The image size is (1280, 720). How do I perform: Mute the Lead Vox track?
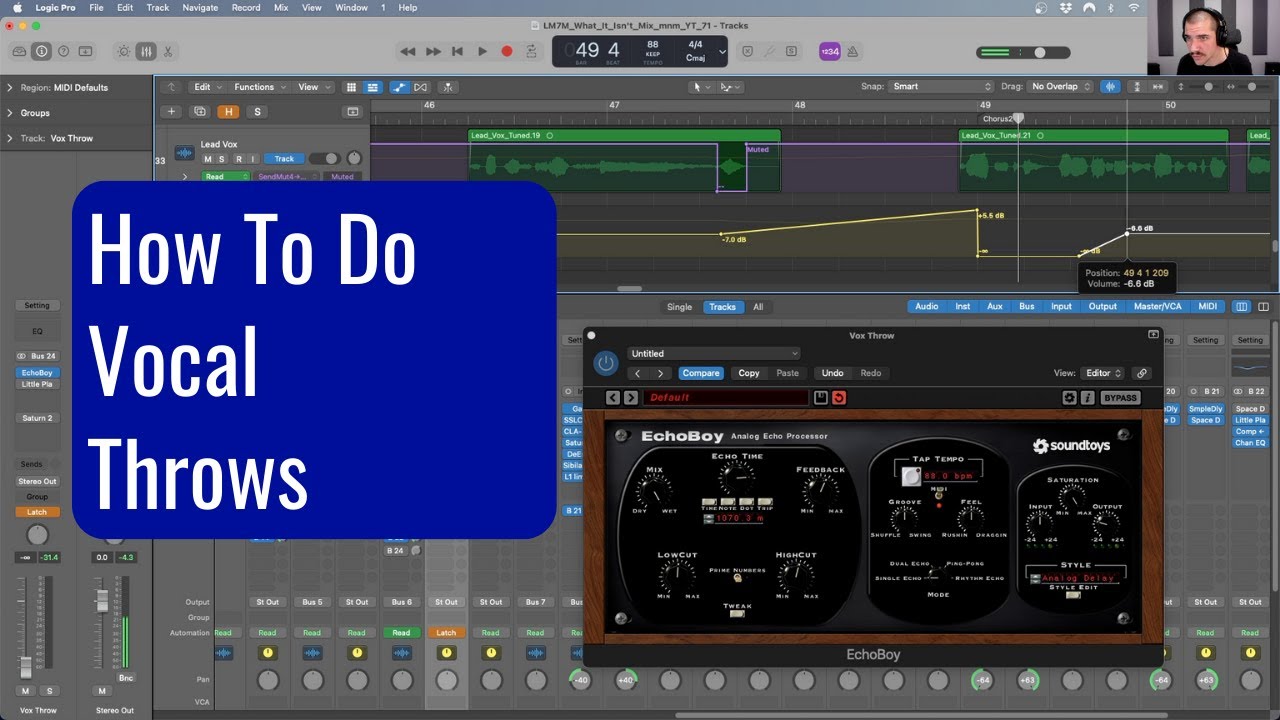click(208, 159)
